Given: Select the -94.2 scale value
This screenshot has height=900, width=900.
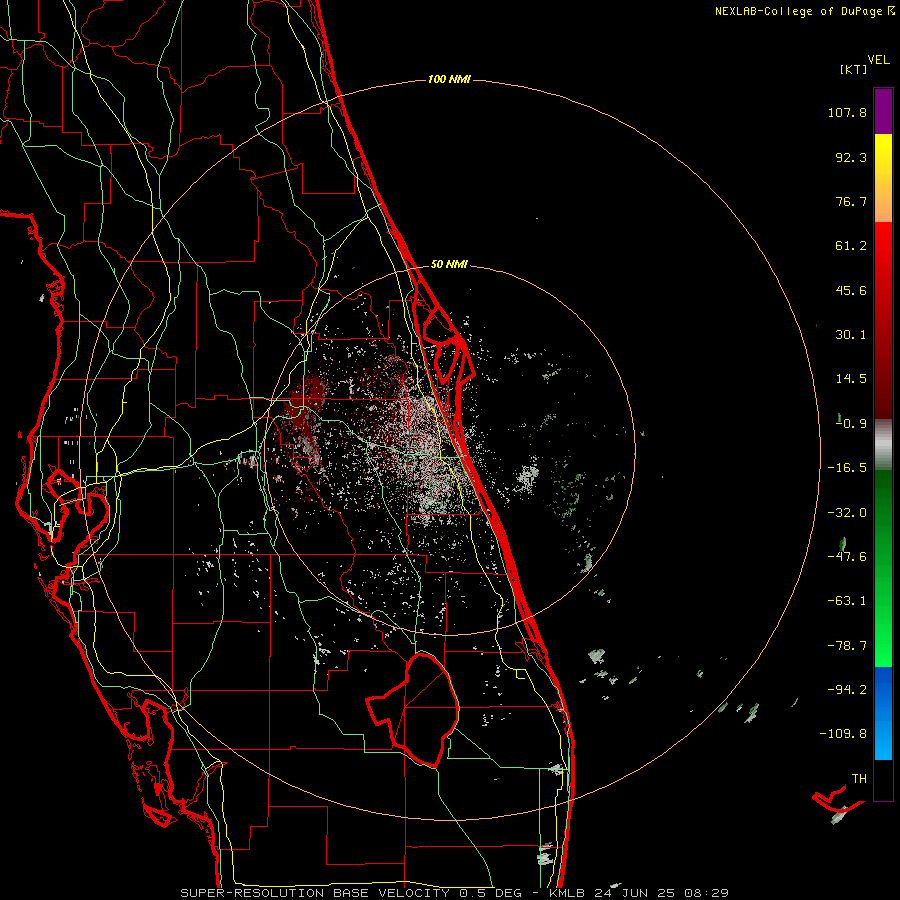Looking at the screenshot, I should point(847,689).
